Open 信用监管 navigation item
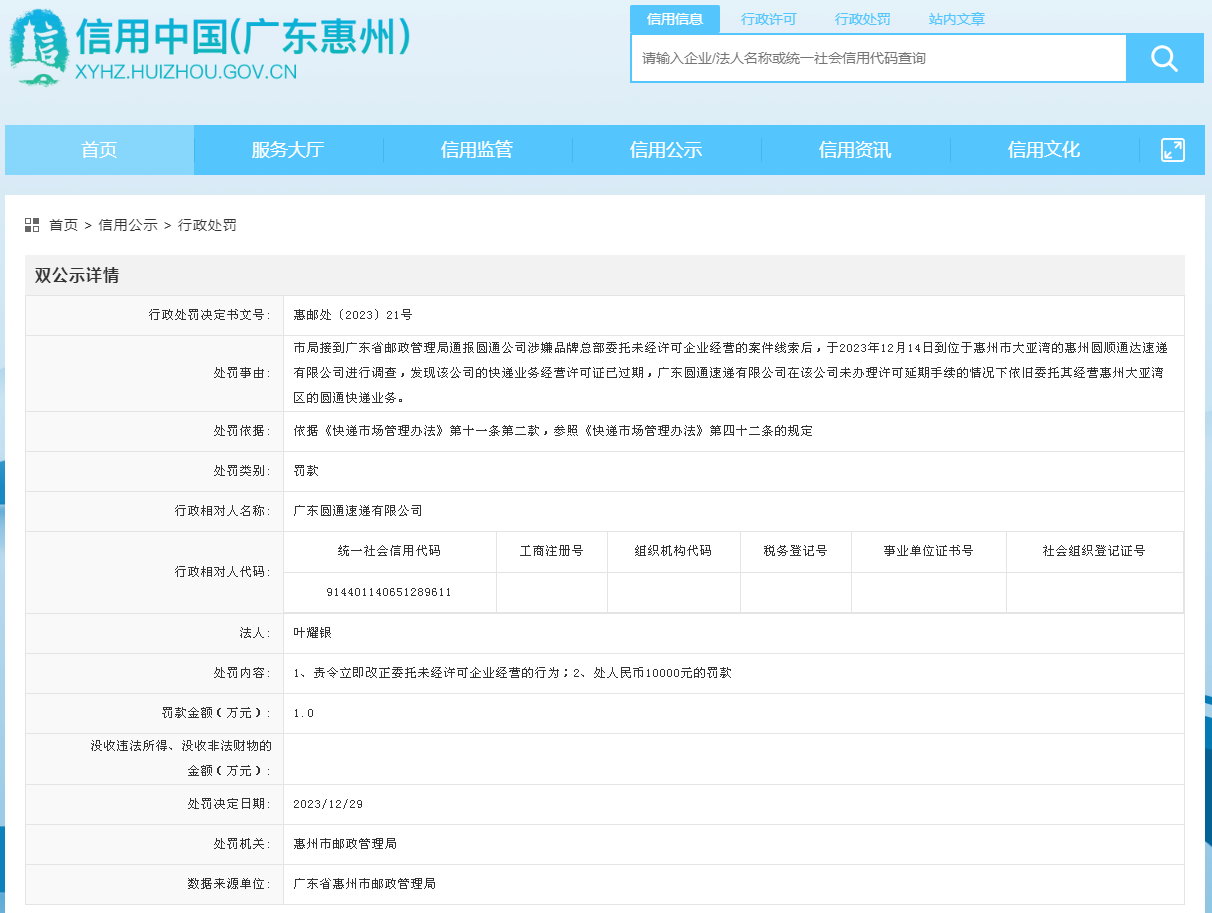 coord(477,150)
